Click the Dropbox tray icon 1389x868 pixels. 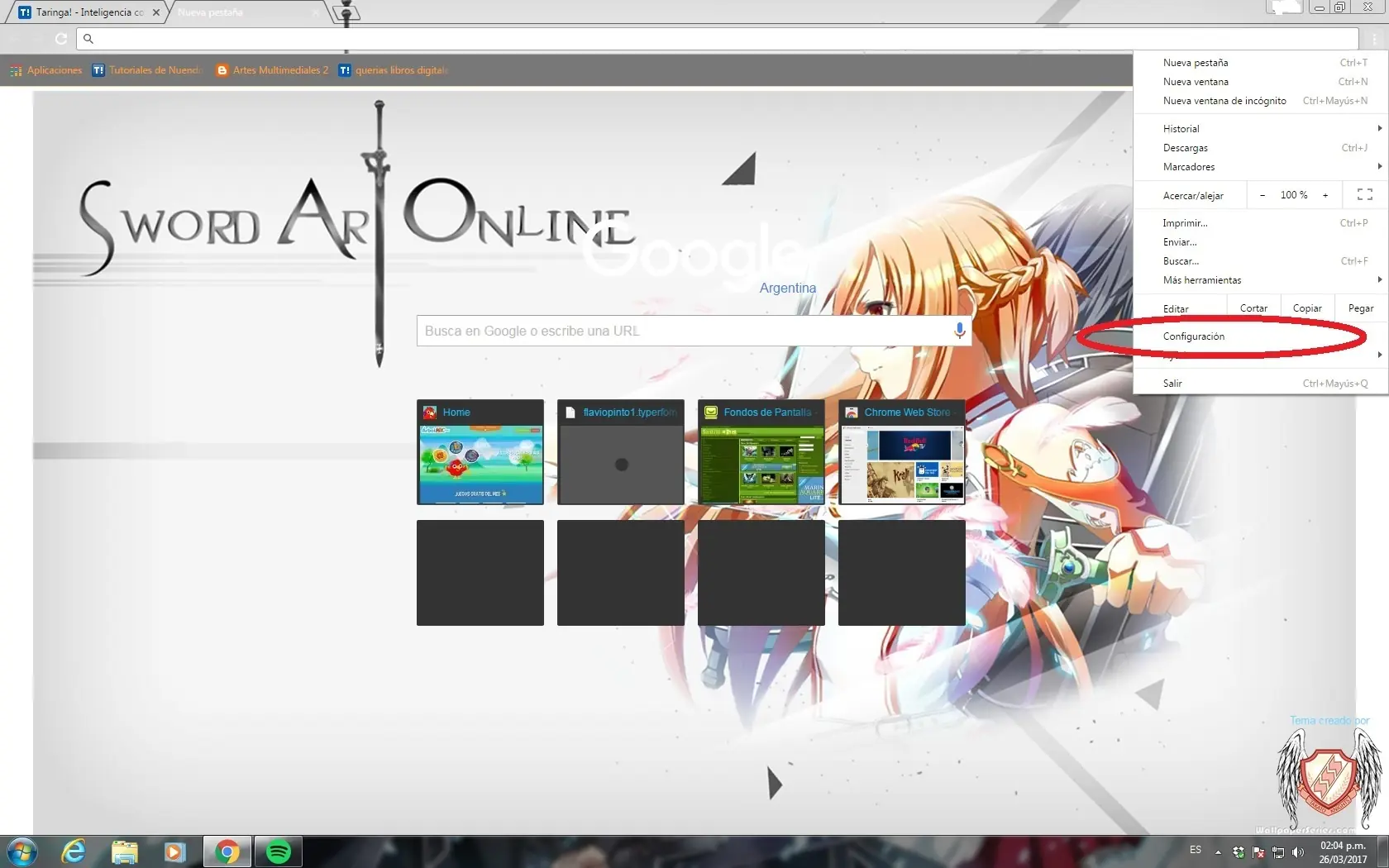(1238, 851)
